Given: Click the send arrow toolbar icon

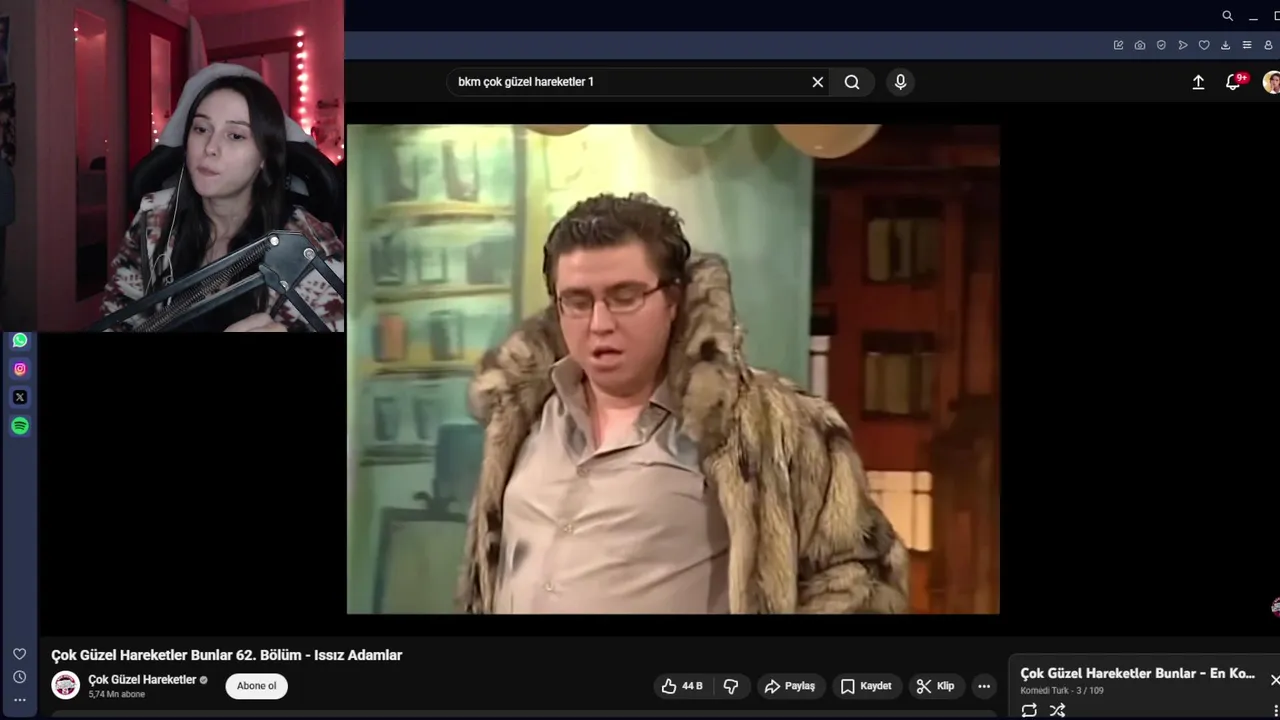Looking at the screenshot, I should click(x=1183, y=45).
